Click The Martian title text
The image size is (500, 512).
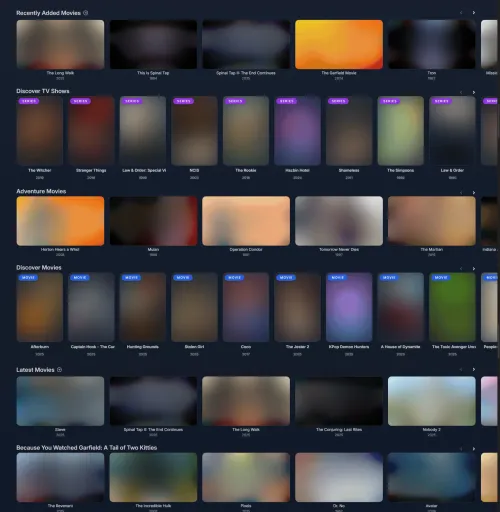point(432,249)
